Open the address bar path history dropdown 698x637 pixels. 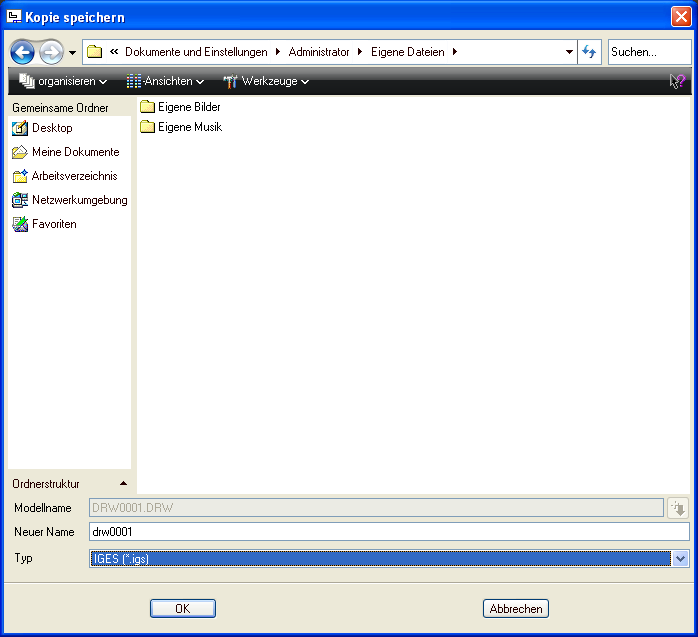pos(569,52)
